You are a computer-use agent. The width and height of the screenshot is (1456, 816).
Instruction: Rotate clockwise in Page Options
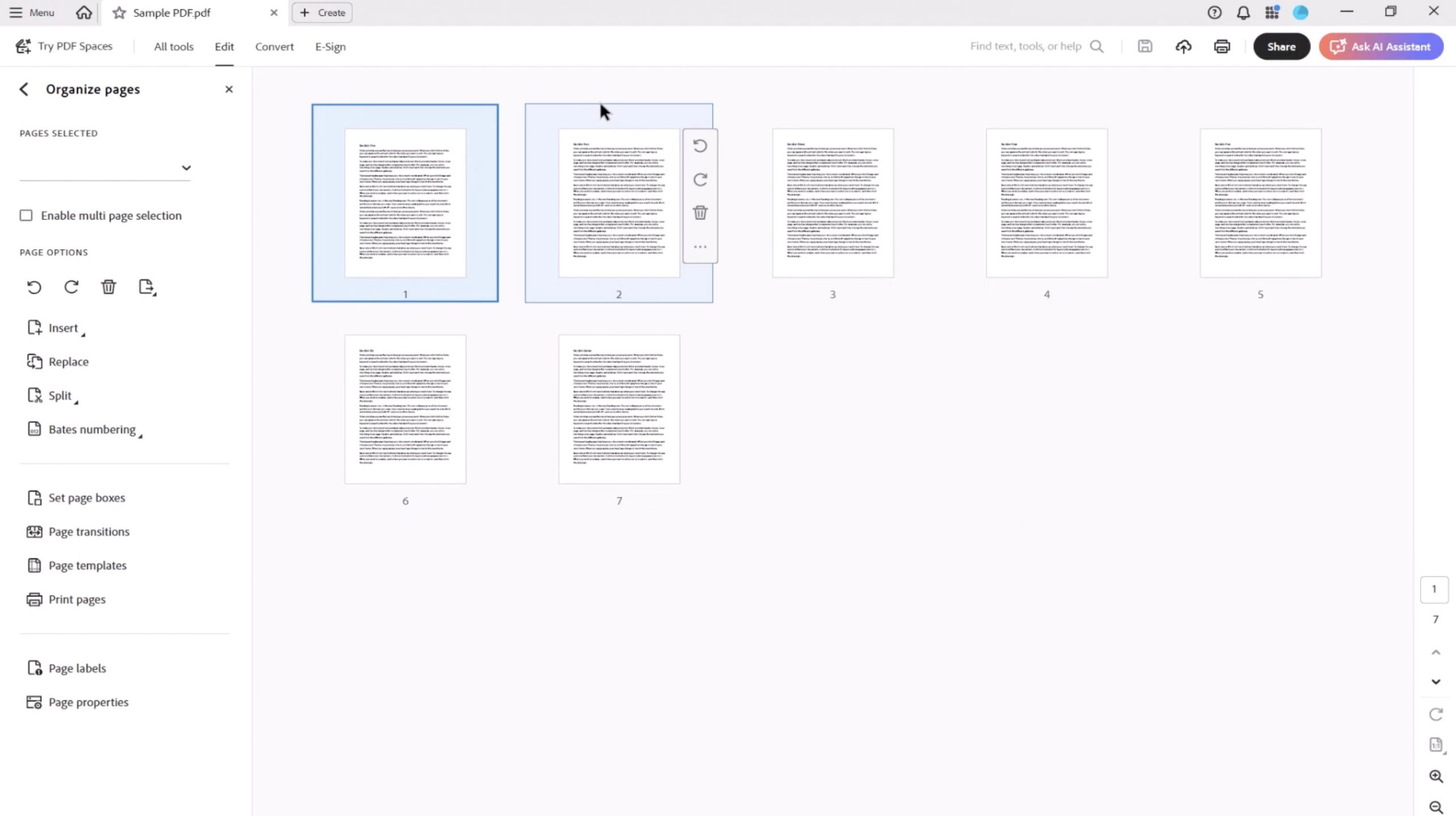(x=72, y=287)
